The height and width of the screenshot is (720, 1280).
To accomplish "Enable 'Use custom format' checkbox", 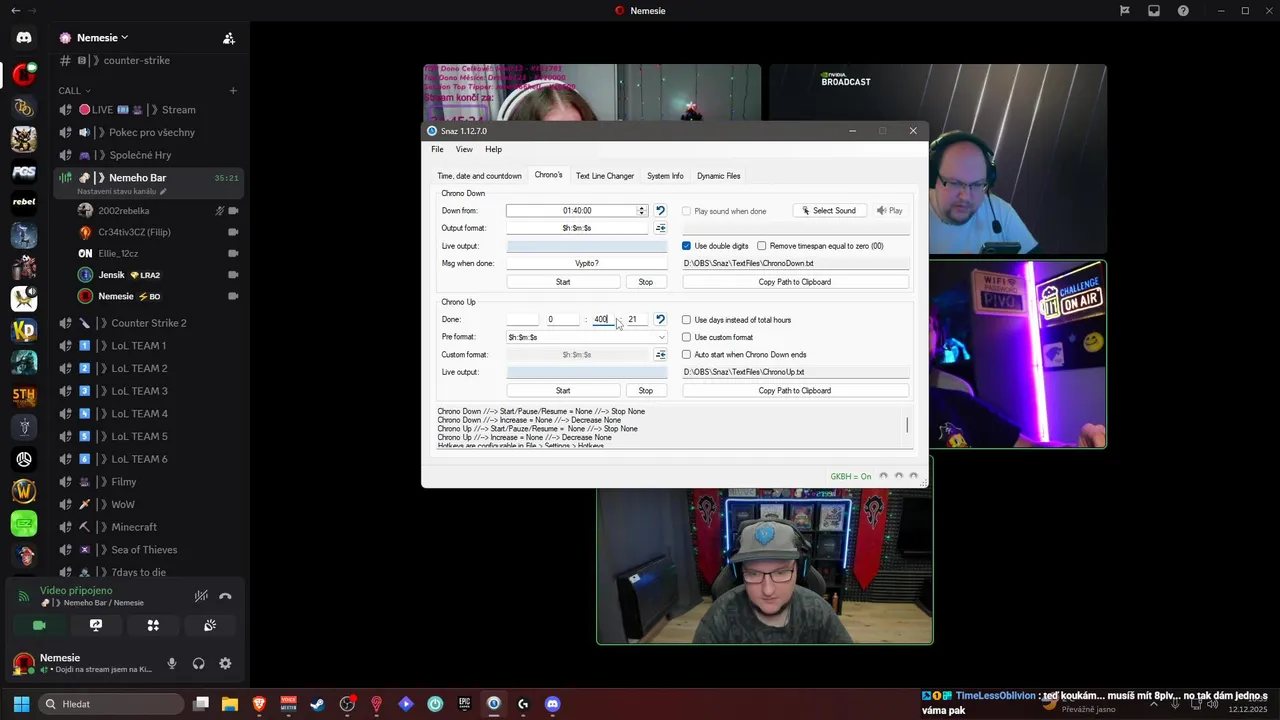I will [686, 337].
